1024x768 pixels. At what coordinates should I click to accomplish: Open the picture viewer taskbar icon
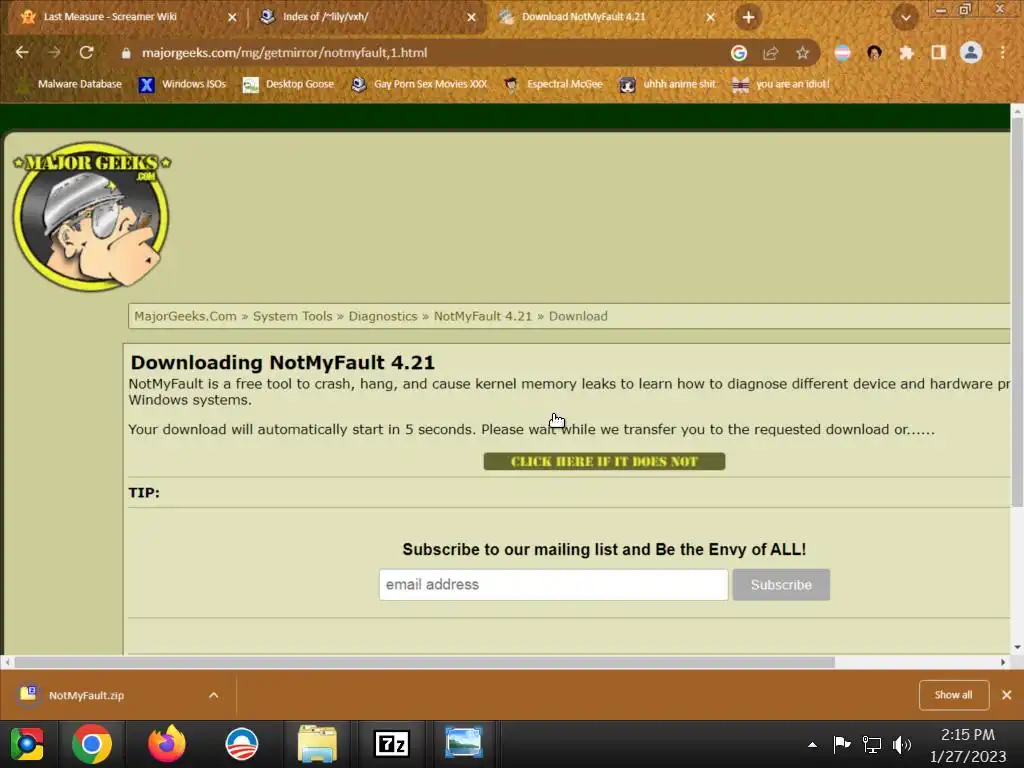464,744
